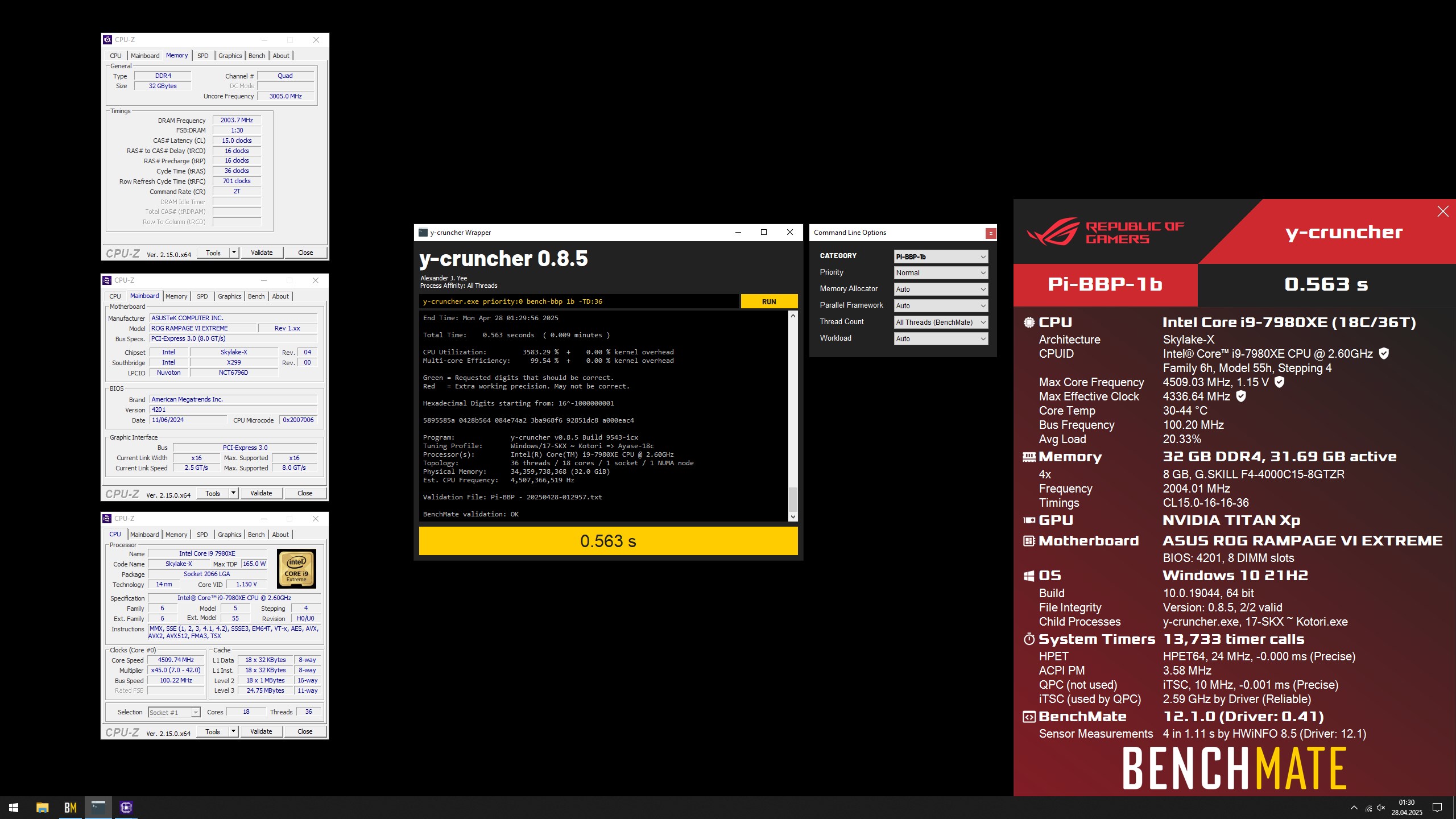Image resolution: width=1456 pixels, height=819 pixels.
Task: Click 'BenchMate validation: OK' output line
Action: pyautogui.click(x=470, y=514)
